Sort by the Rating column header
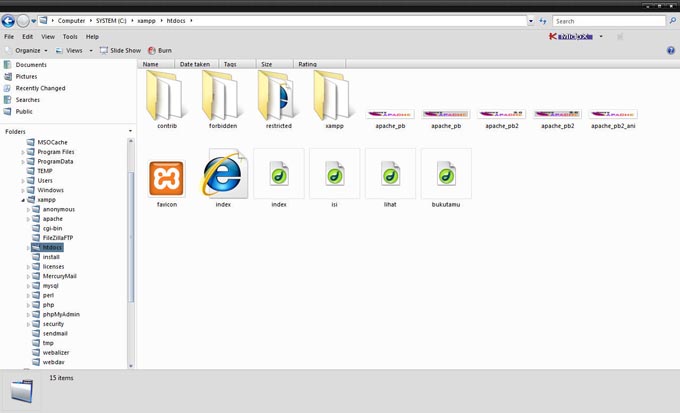This screenshot has height=413, width=680. tap(320, 64)
